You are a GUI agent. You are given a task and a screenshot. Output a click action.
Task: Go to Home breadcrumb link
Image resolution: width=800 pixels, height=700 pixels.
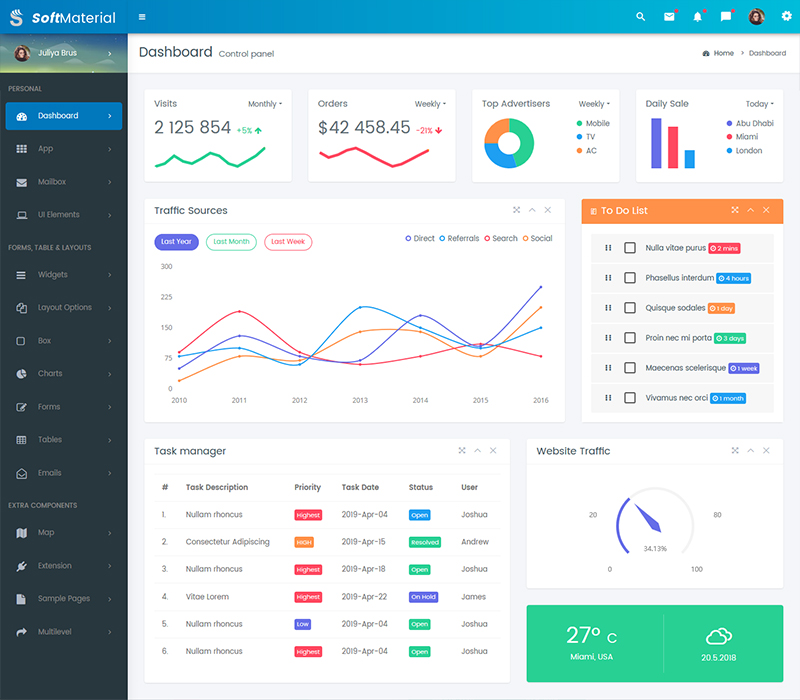pyautogui.click(x=723, y=53)
